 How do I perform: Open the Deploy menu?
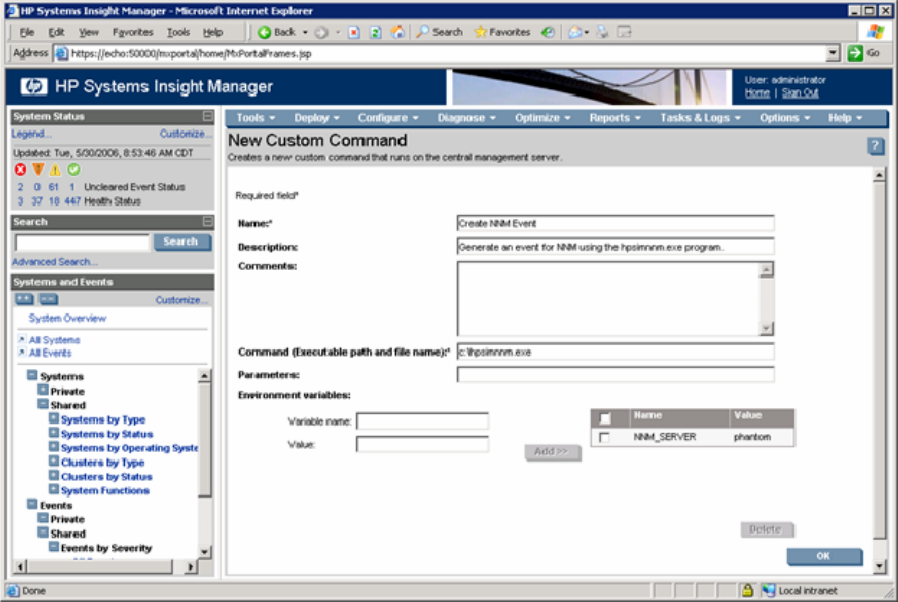tap(317, 117)
